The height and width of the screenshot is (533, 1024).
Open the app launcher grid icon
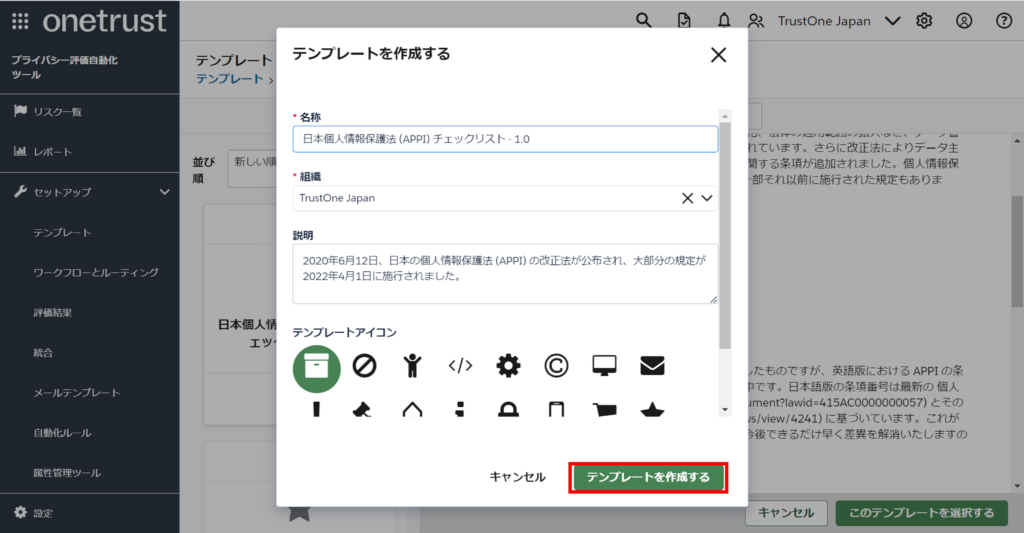point(20,22)
